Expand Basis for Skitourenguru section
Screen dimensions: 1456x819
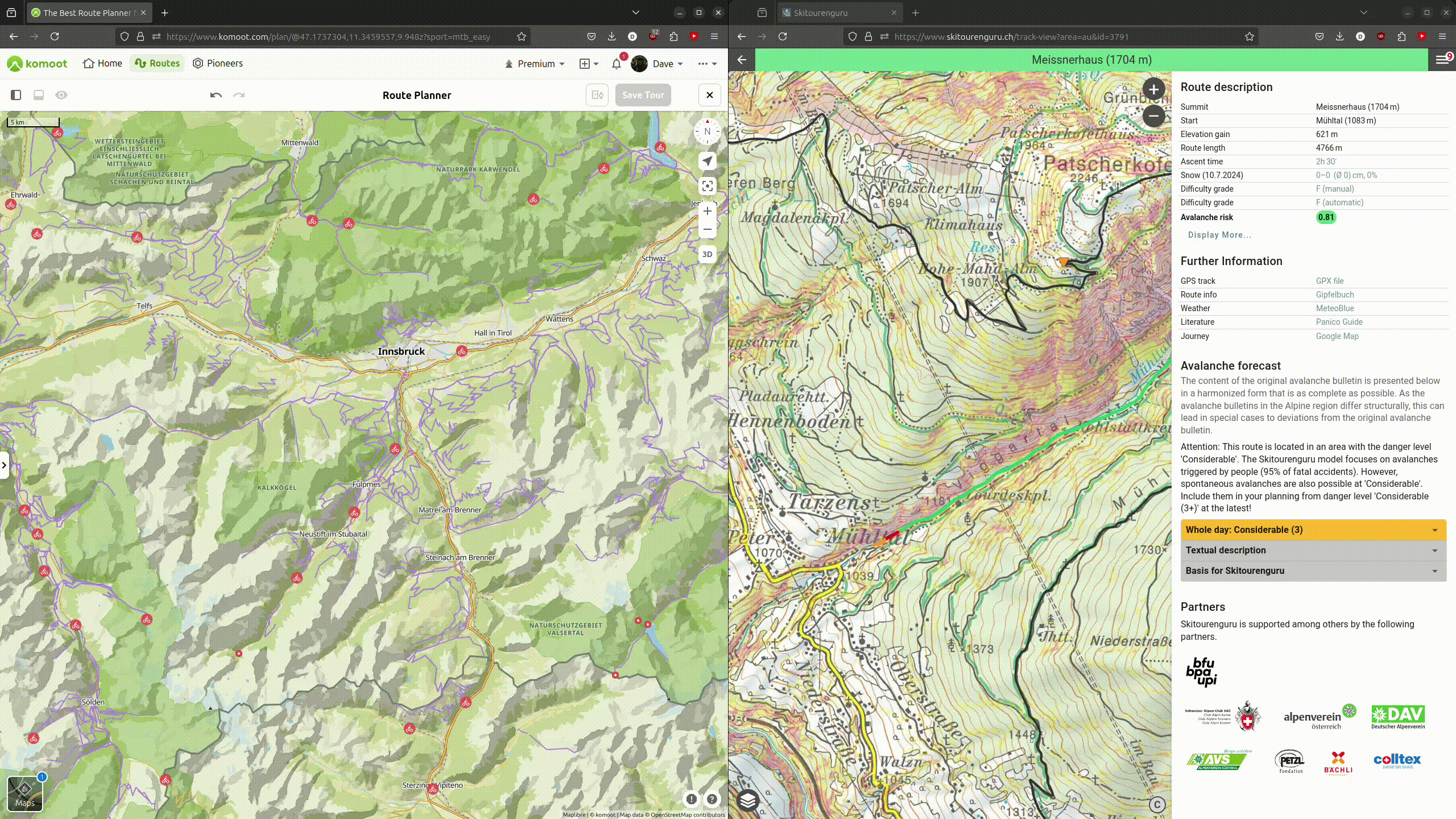point(1313,570)
